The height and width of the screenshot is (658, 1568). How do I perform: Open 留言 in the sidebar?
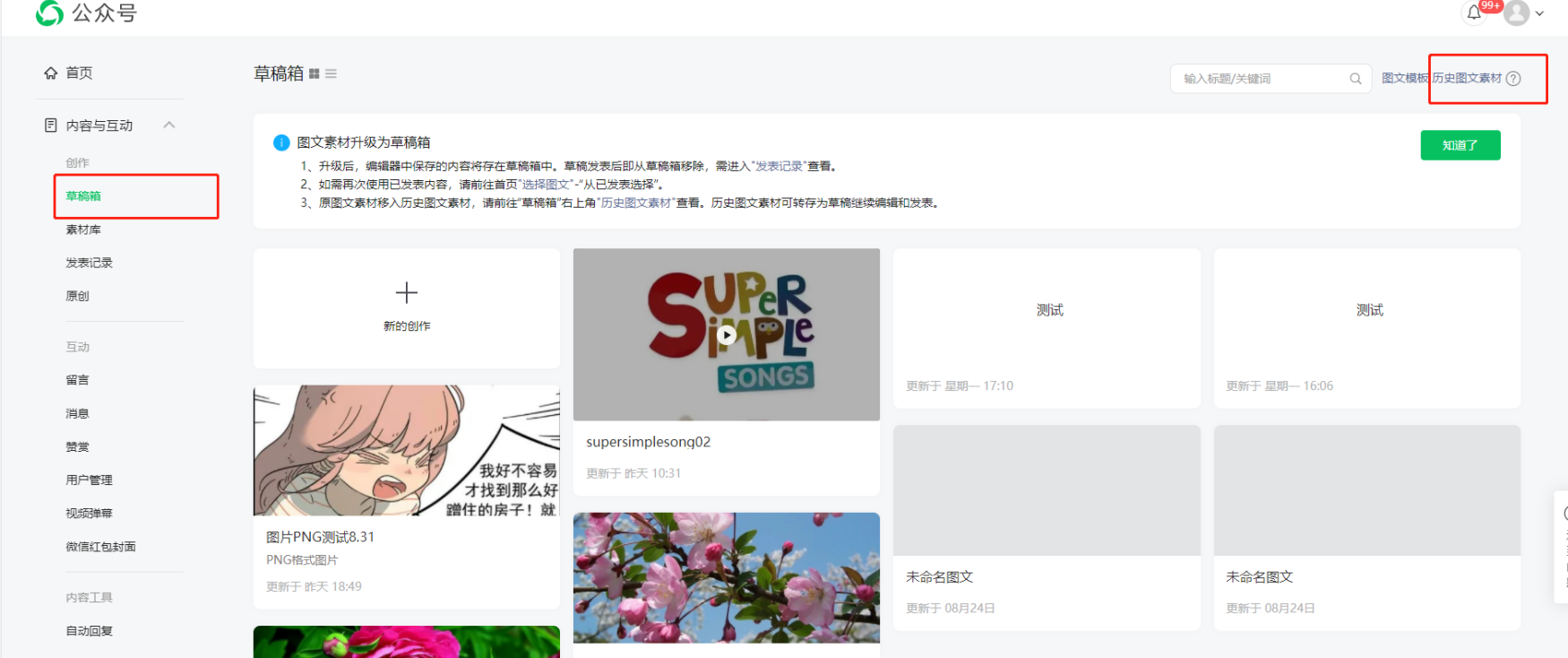coord(77,380)
